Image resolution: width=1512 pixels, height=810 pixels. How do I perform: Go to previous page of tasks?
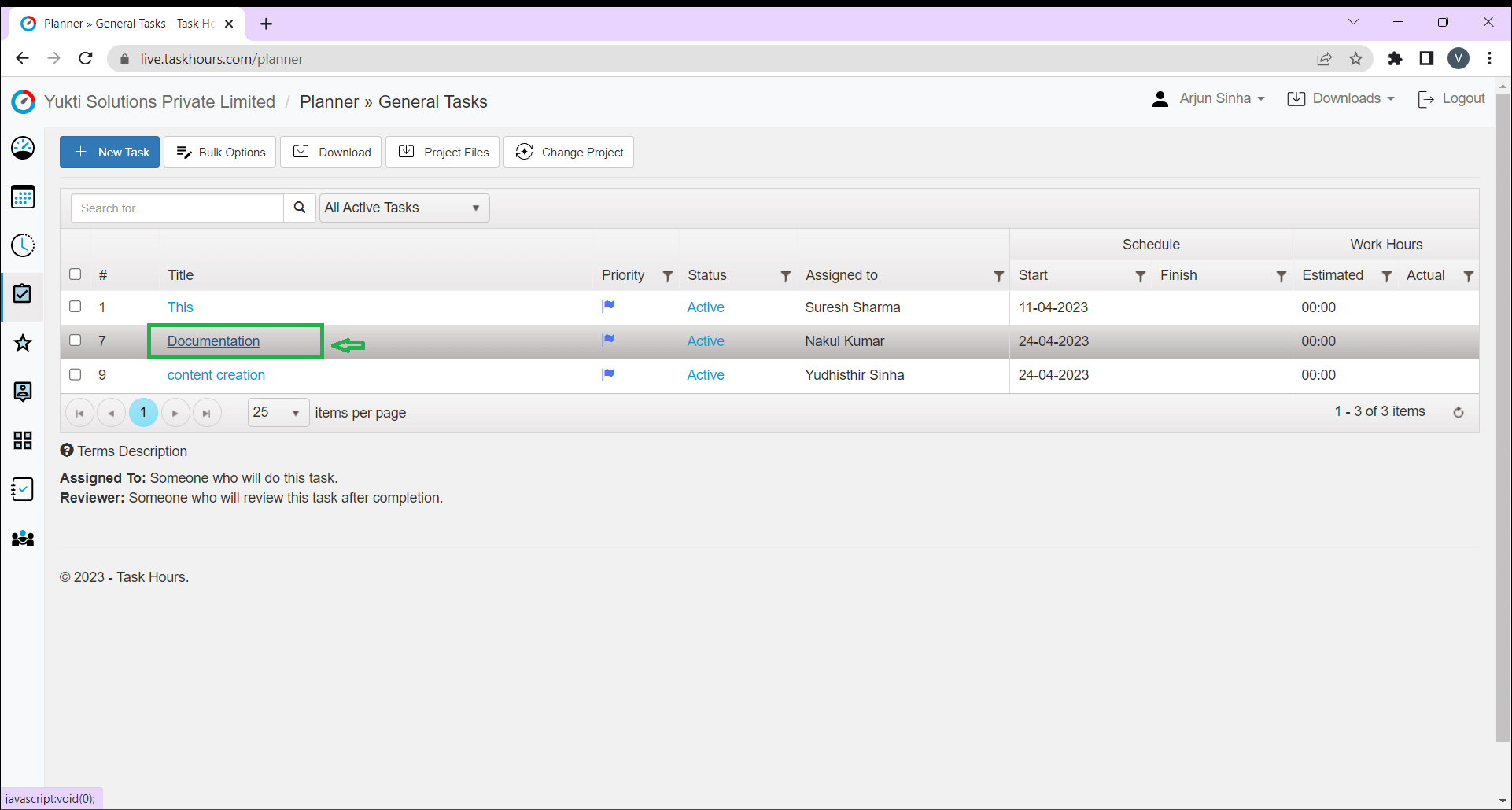(x=111, y=413)
